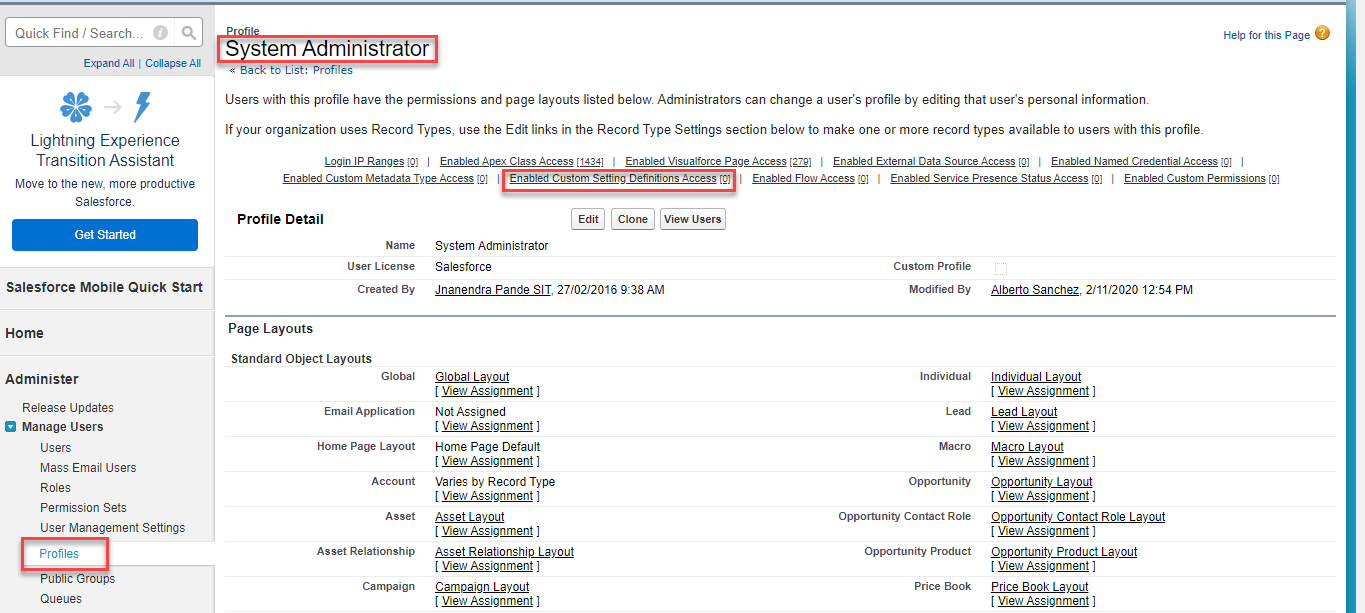The height and width of the screenshot is (613, 1365).
Task: Open Roles in the sidebar
Action: pyautogui.click(x=55, y=488)
